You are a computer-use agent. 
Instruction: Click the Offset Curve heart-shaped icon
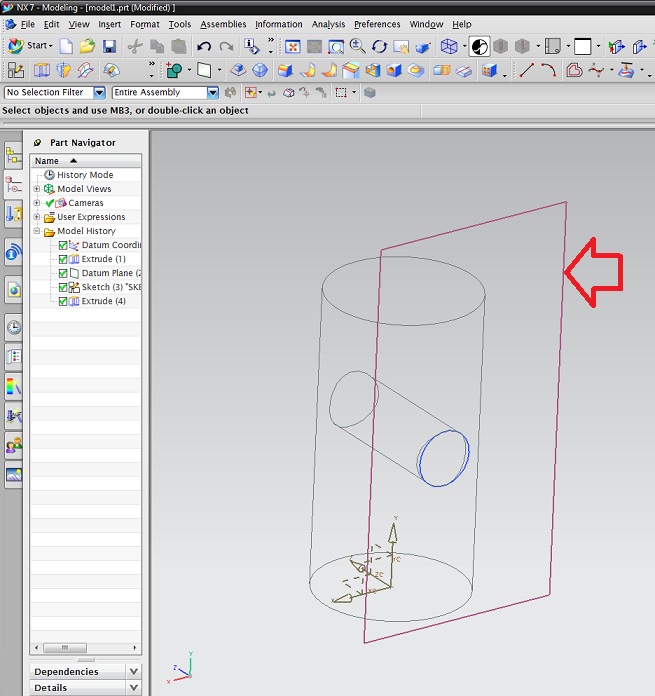point(574,70)
